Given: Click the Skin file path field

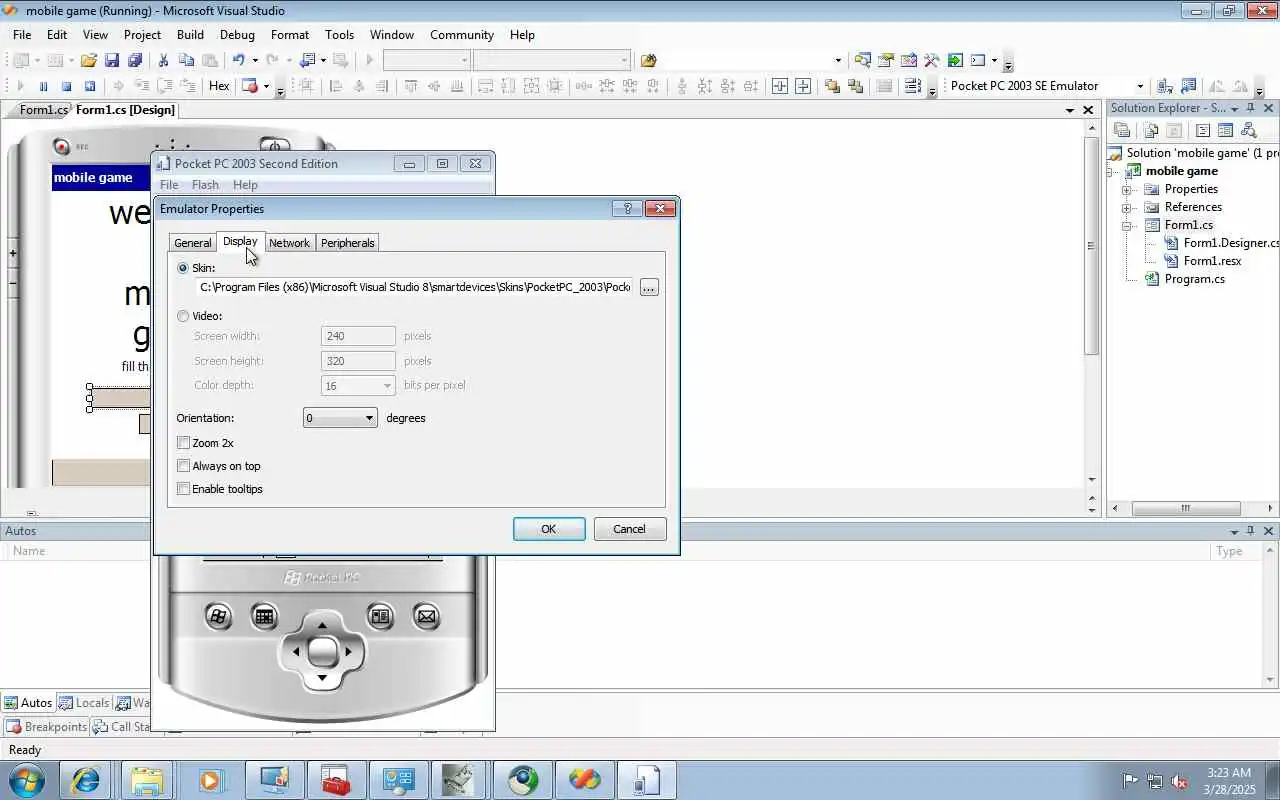Looking at the screenshot, I should tap(415, 287).
